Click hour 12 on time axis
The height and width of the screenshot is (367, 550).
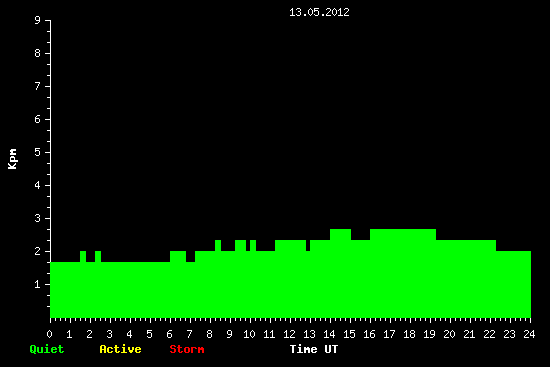tap(289, 334)
